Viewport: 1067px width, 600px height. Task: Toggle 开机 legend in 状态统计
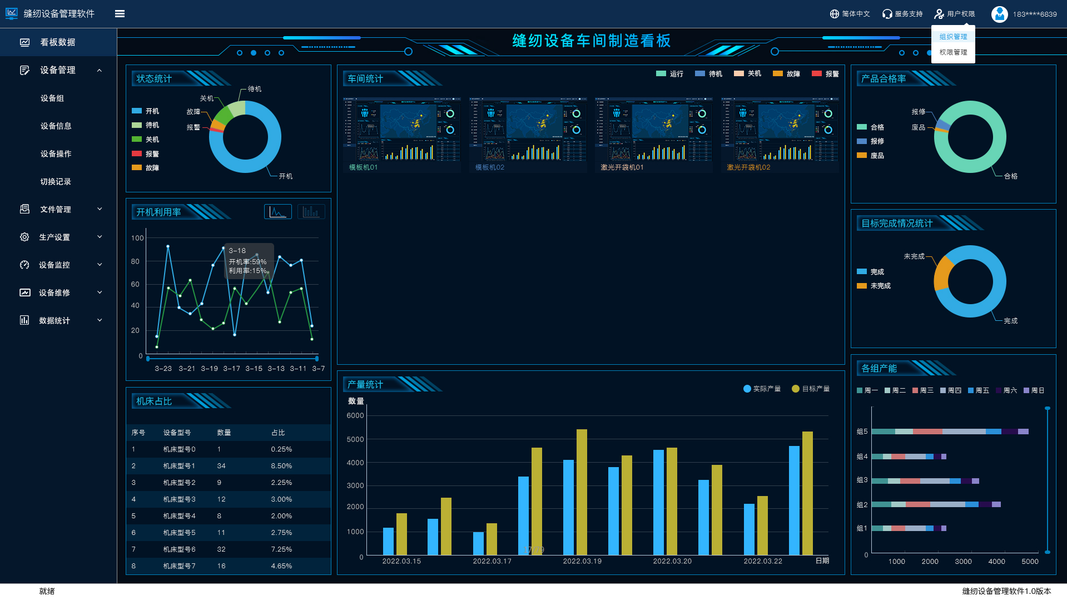145,111
